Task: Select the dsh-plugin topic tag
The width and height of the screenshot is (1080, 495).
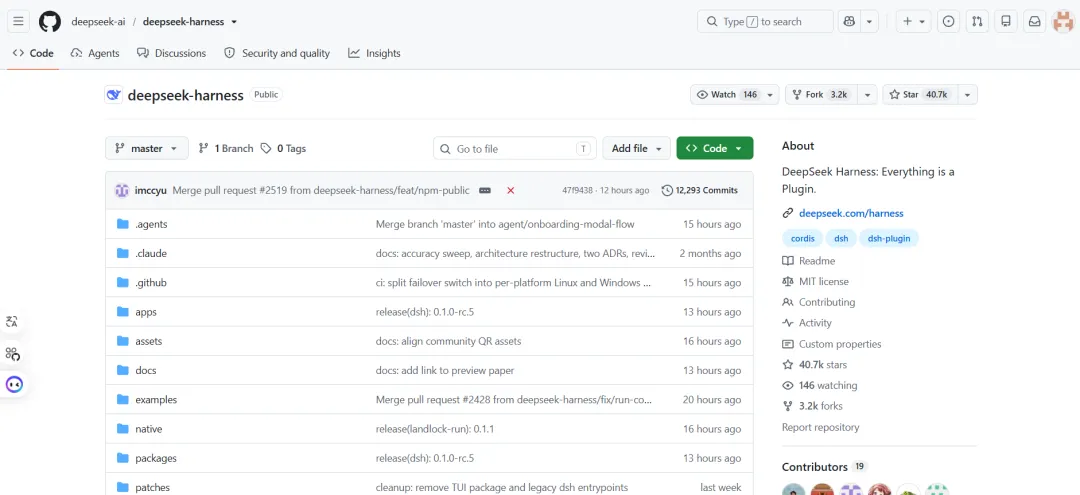Action: pyautogui.click(x=889, y=238)
